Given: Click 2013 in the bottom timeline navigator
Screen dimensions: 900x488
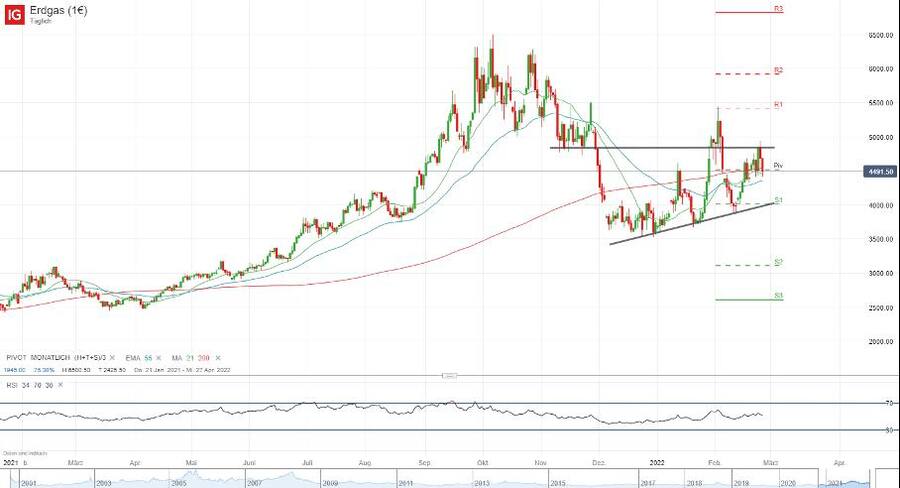Looking at the screenshot, I should 482,481.
